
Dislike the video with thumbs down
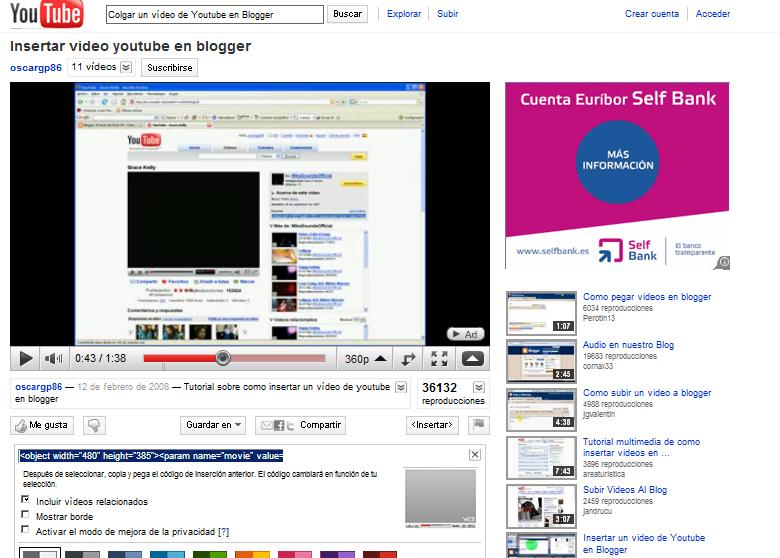pos(94,425)
